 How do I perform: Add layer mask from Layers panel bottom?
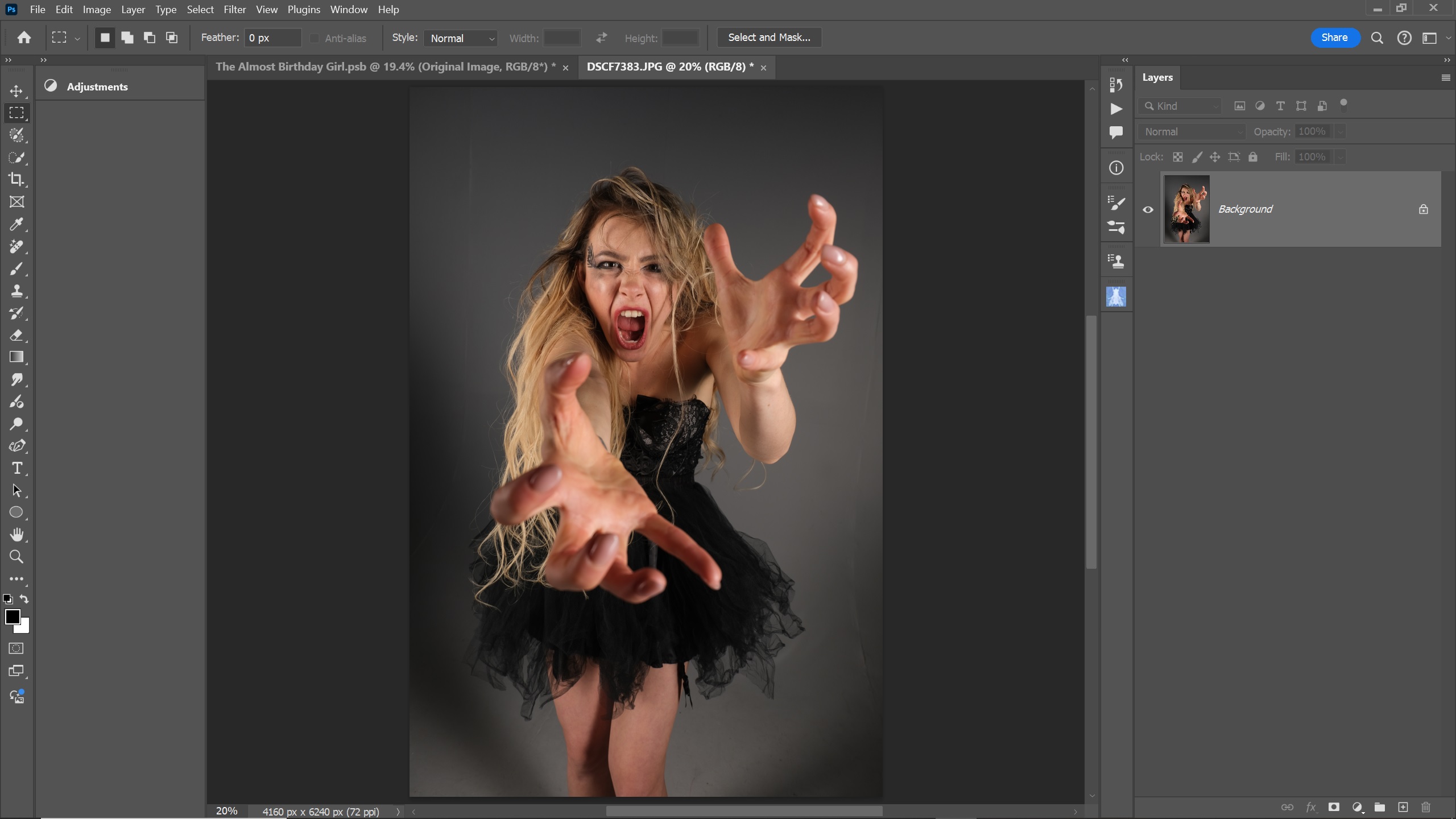[1334, 807]
